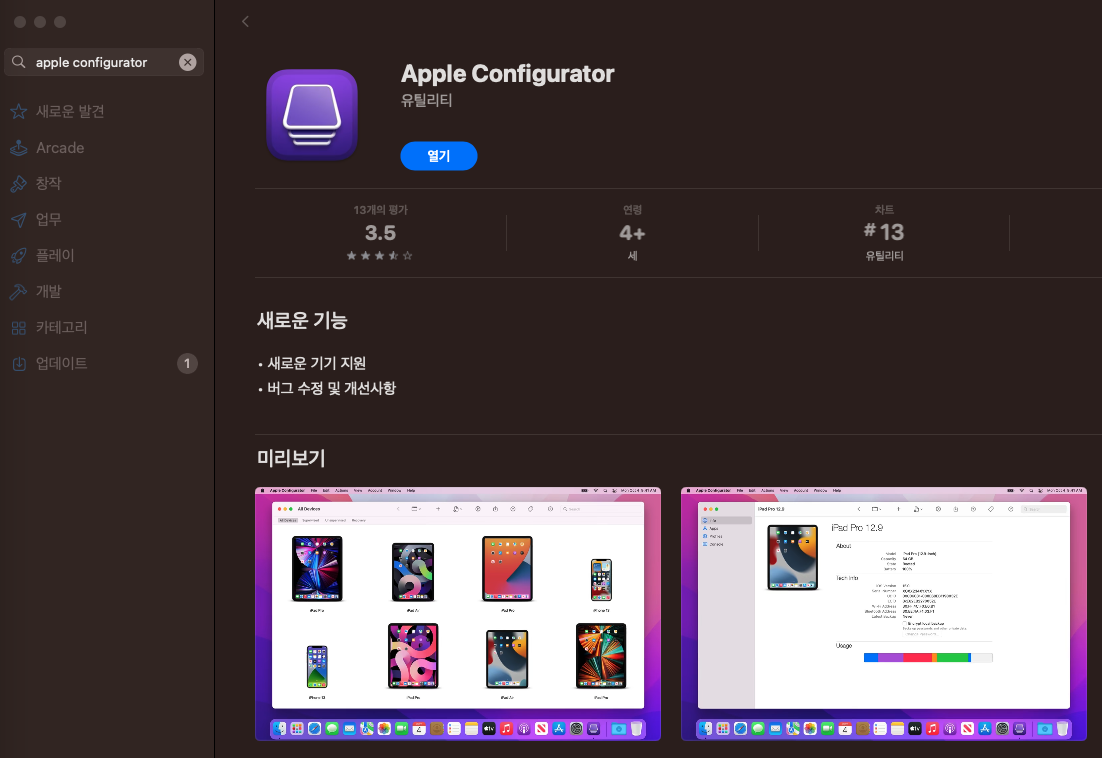
Task: Click the search magnifier icon
Action: click(19, 62)
